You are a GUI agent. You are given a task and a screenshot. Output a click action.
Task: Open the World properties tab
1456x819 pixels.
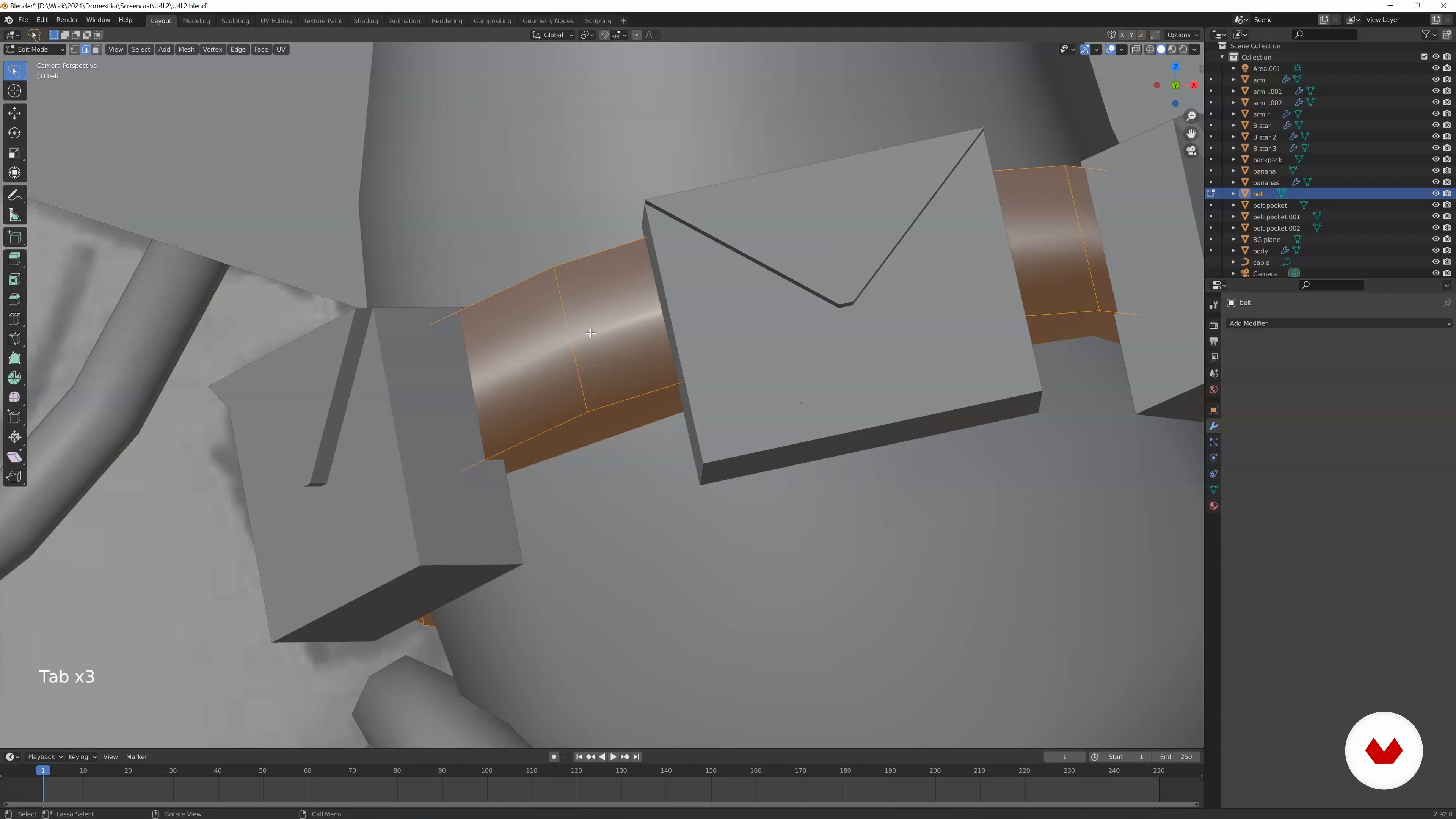pyautogui.click(x=1213, y=389)
